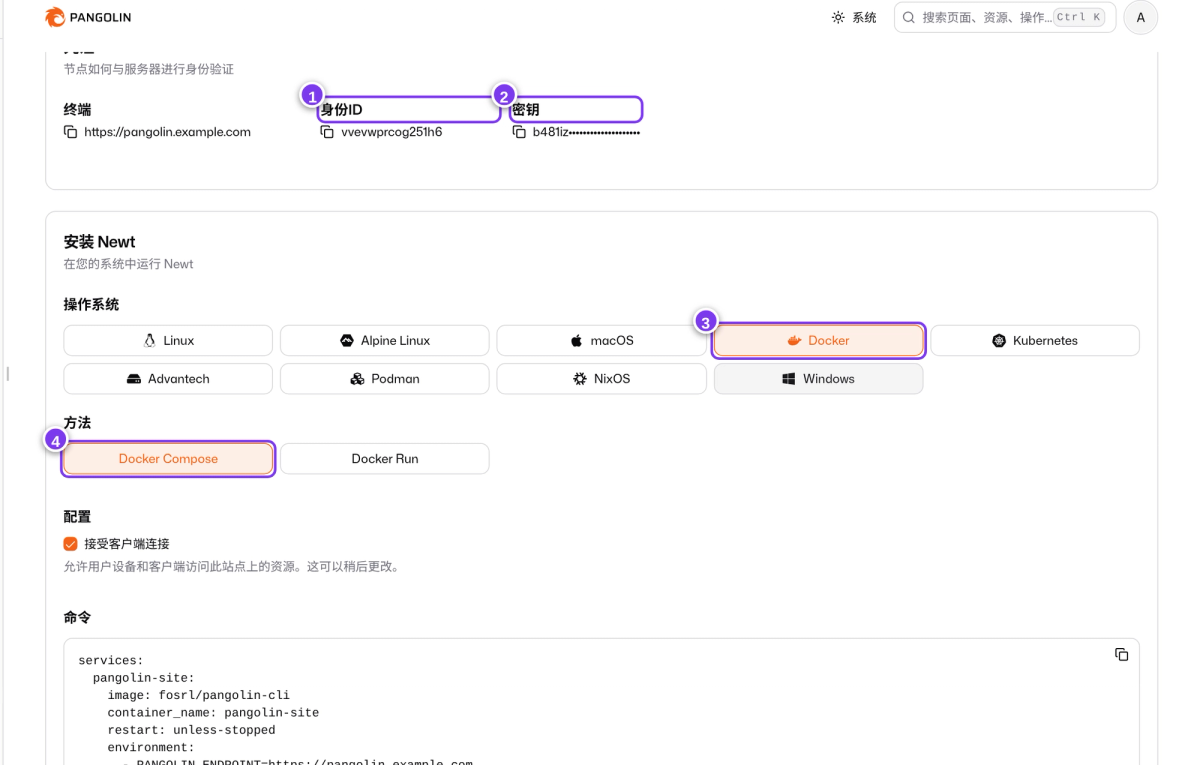Copy the endpoint https://pangolin.example.com
This screenshot has height=765, width=1200.
(x=70, y=132)
